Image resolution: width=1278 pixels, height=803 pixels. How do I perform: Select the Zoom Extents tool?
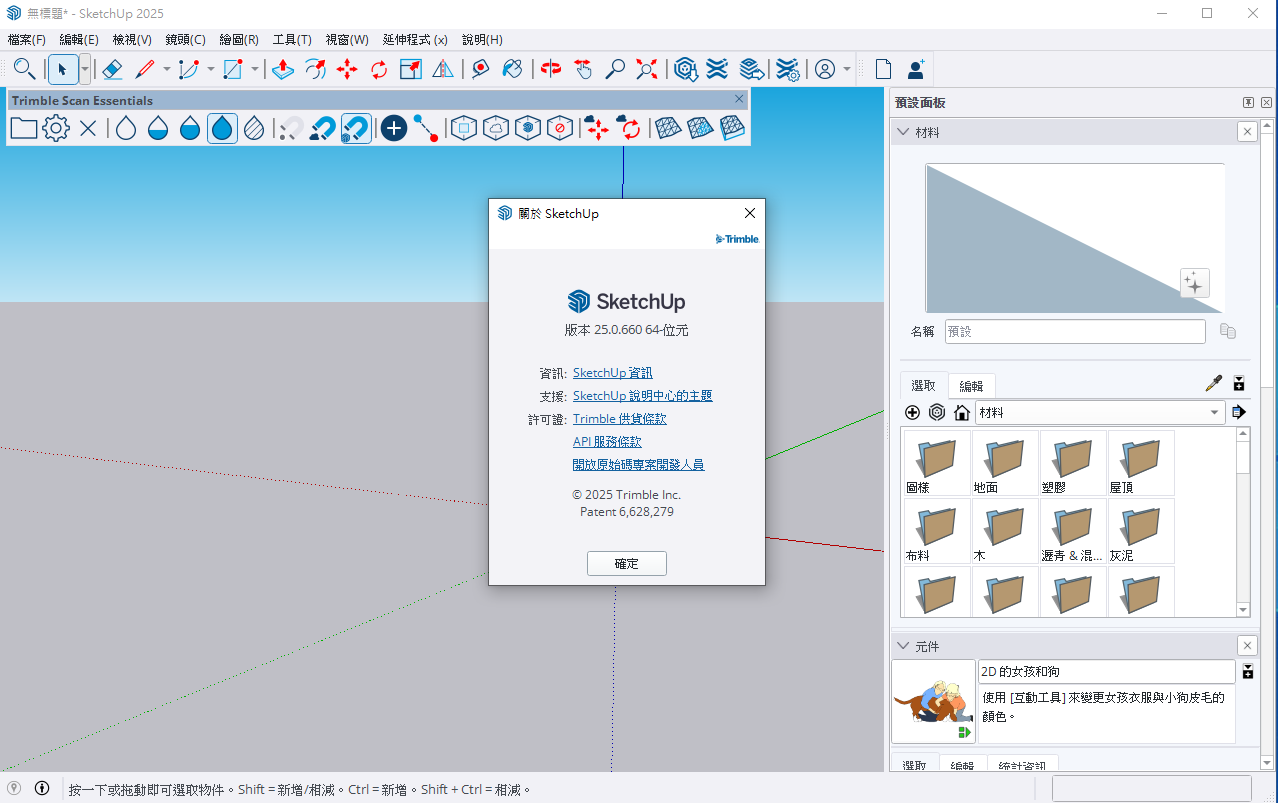(x=647, y=69)
